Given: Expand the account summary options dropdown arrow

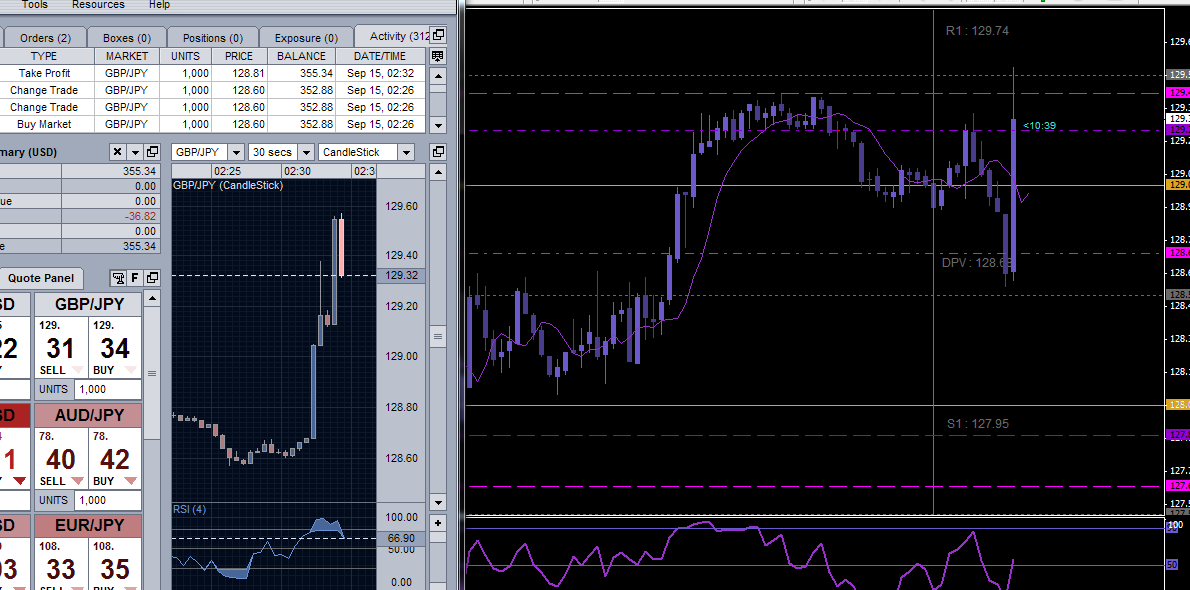Looking at the screenshot, I should click(135, 152).
